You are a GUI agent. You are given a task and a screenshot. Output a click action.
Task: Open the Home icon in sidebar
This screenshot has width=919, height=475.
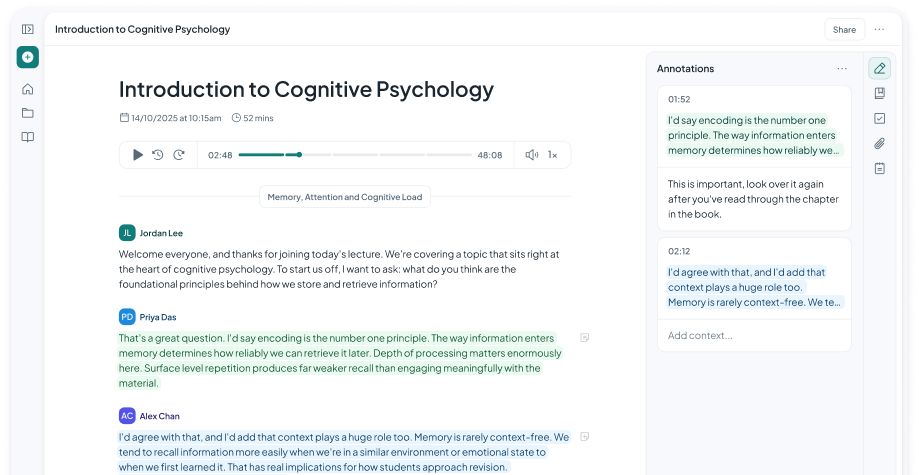[28, 89]
